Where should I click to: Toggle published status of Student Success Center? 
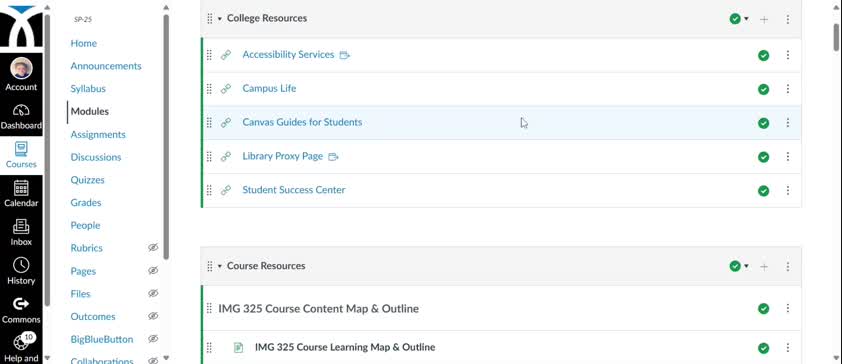(x=763, y=191)
